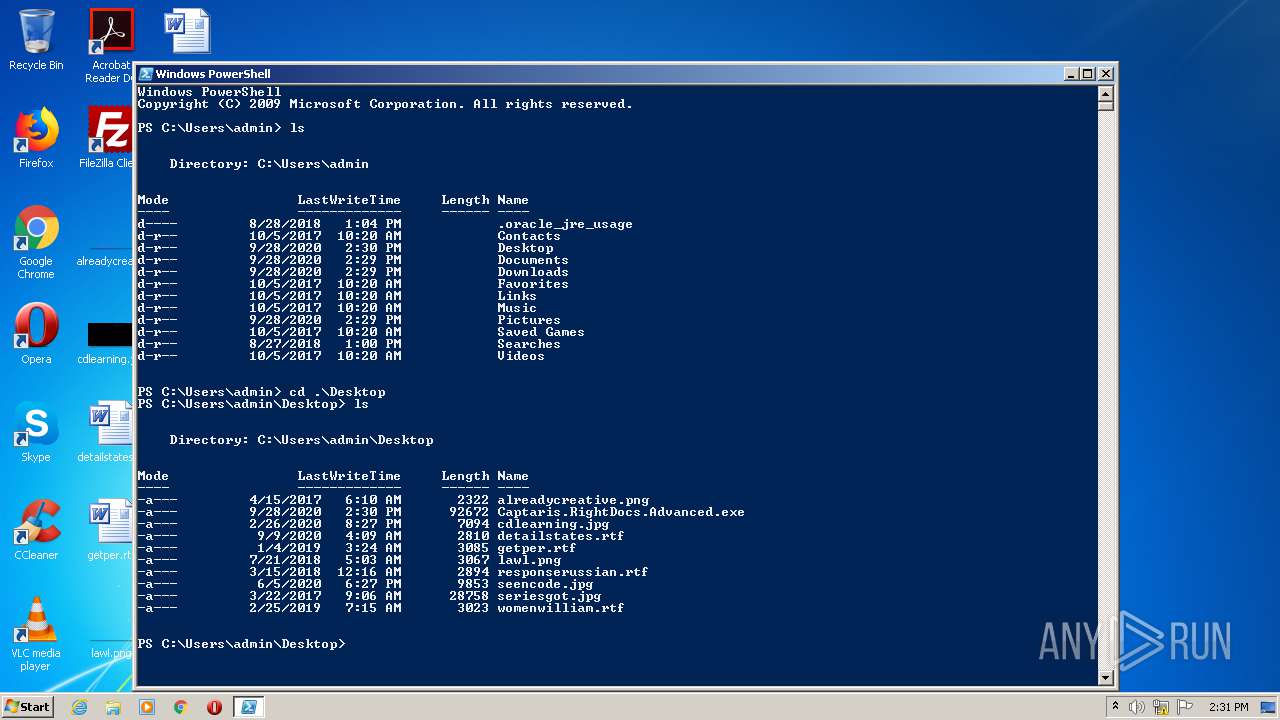The height and width of the screenshot is (720, 1280).
Task: Click cdlearning.jpg in the file listing
Action: [x=553, y=524]
